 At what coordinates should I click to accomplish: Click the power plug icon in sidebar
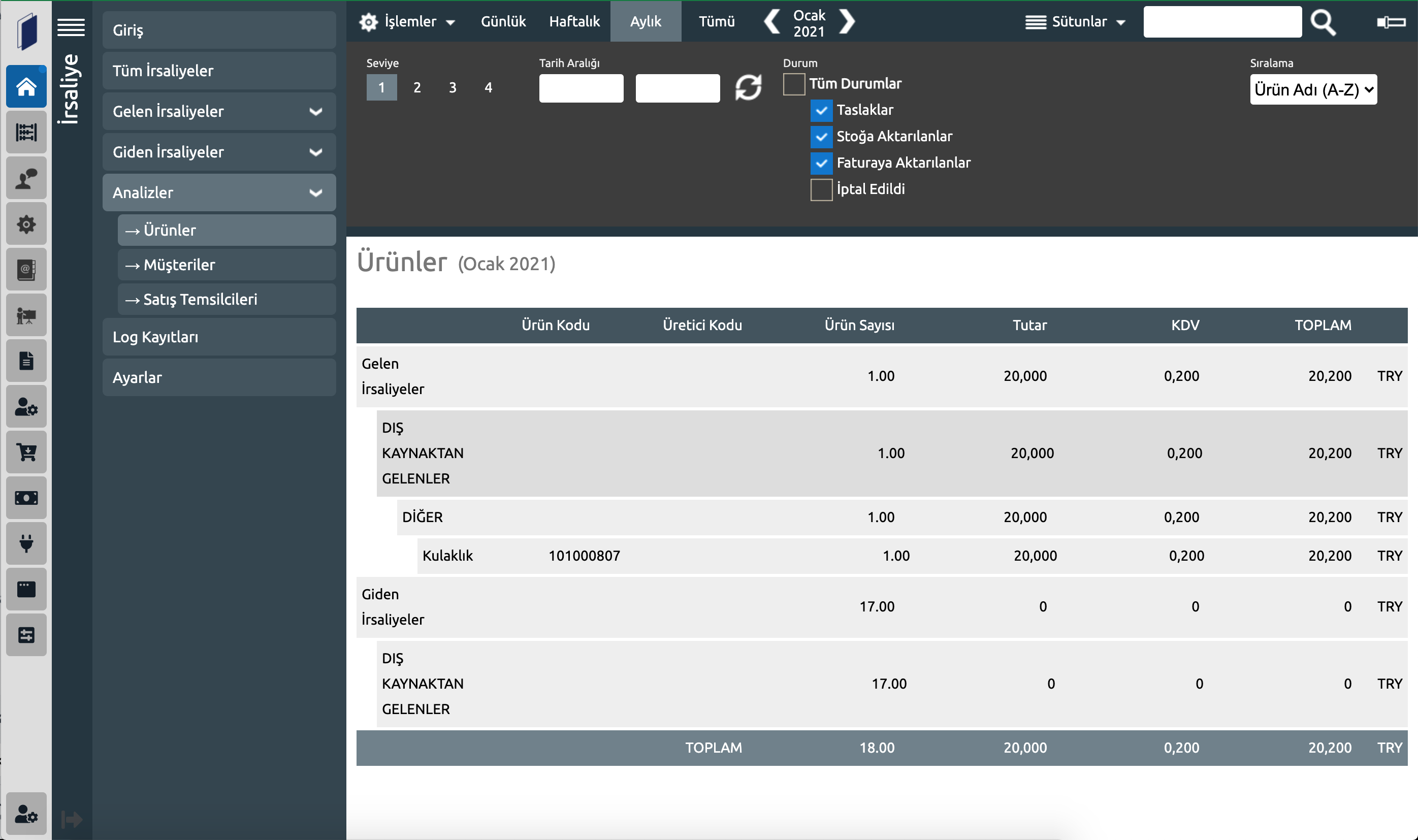pos(26,543)
